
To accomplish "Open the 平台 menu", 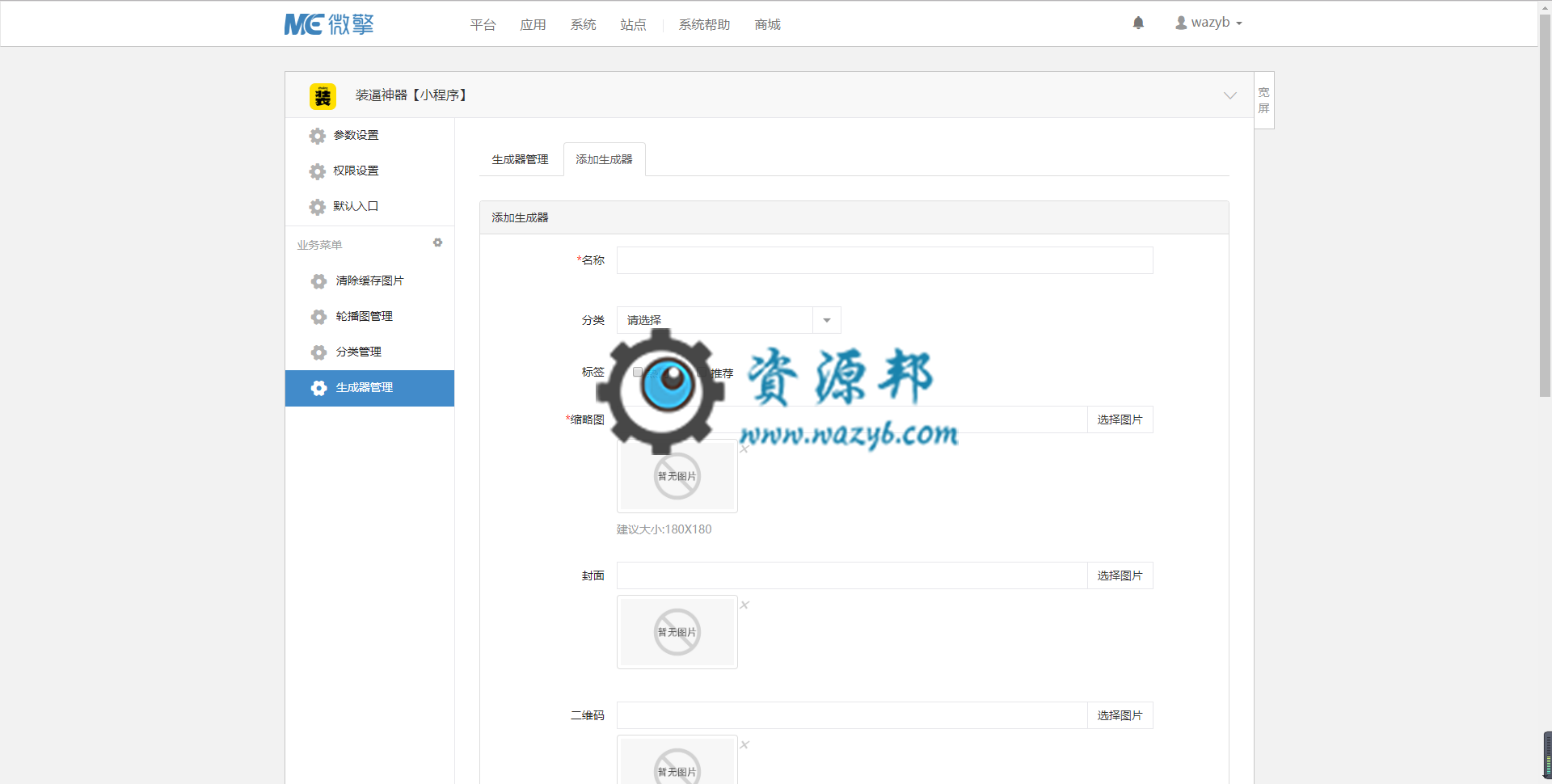I will (483, 25).
